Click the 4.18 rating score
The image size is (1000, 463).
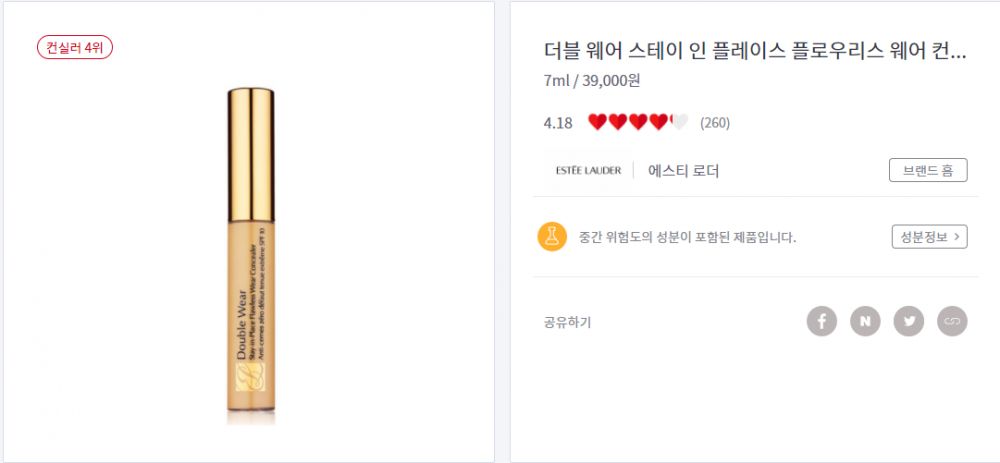[x=558, y=123]
